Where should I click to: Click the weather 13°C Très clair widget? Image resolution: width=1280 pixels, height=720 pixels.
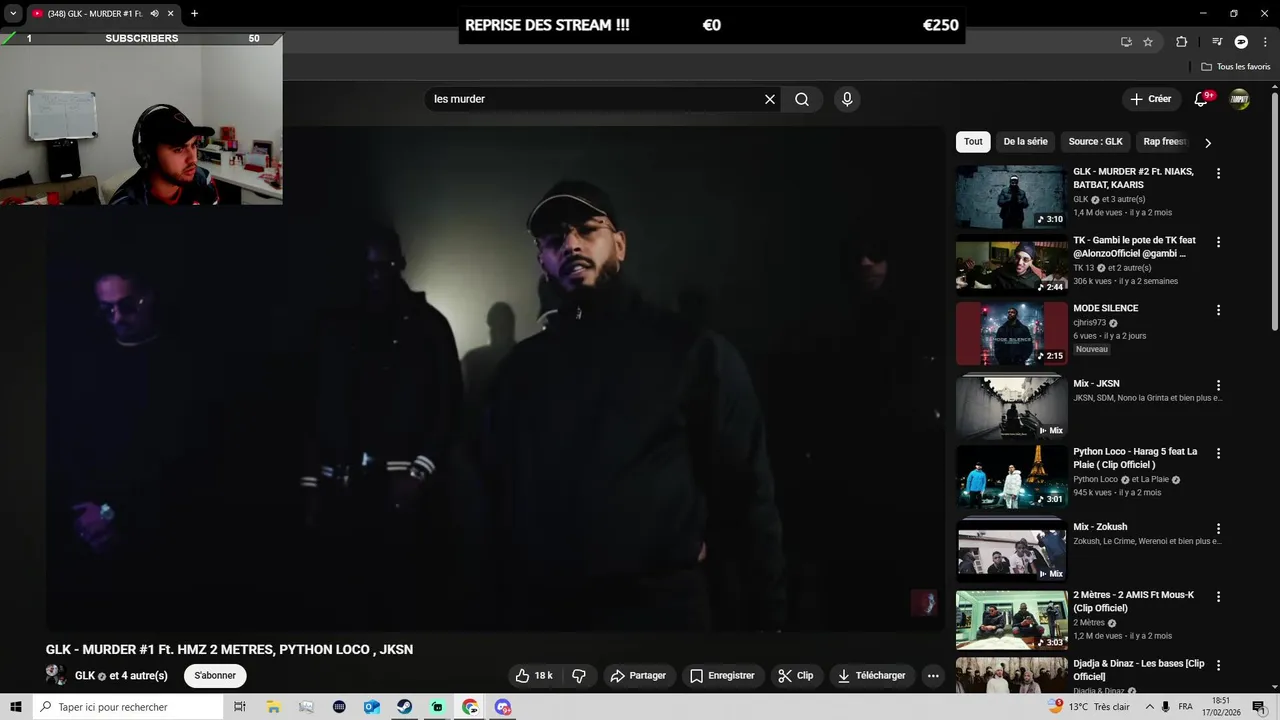1088,707
